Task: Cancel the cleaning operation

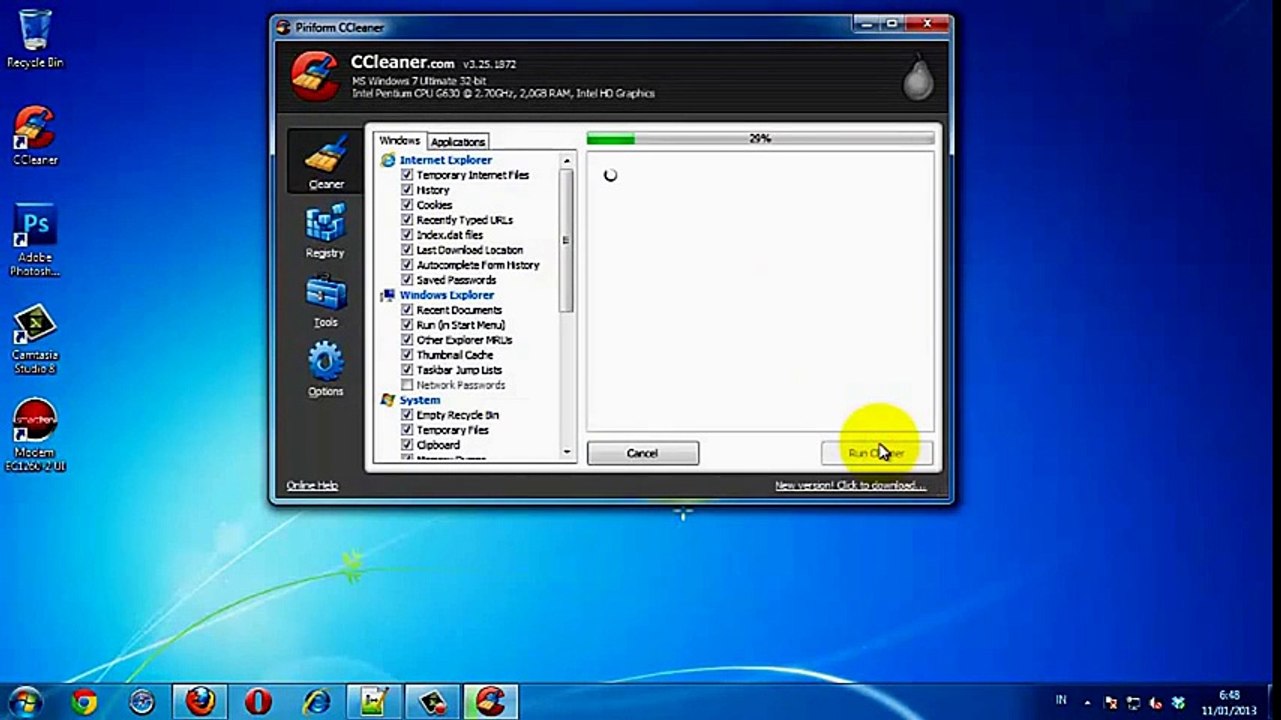Action: pos(642,453)
